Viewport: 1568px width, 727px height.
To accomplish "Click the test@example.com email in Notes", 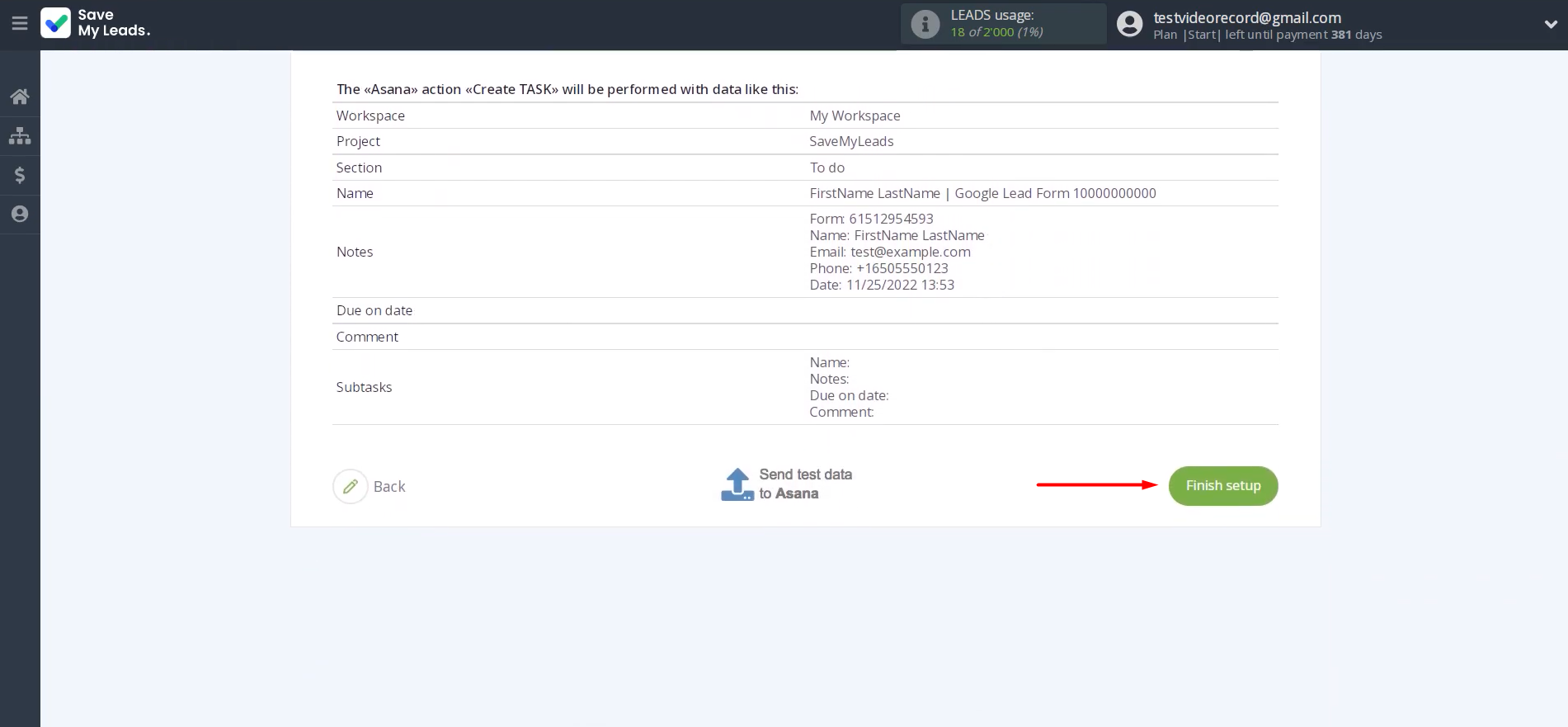I will pyautogui.click(x=910, y=252).
